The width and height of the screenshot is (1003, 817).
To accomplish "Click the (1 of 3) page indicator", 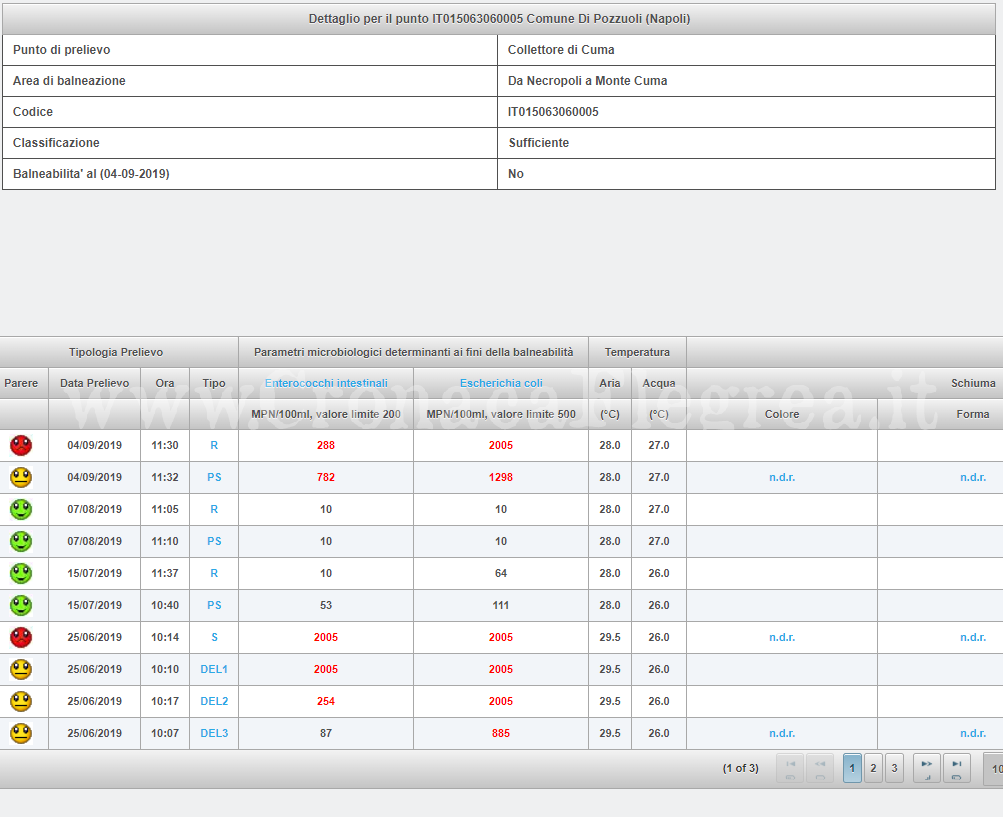I will 741,768.
